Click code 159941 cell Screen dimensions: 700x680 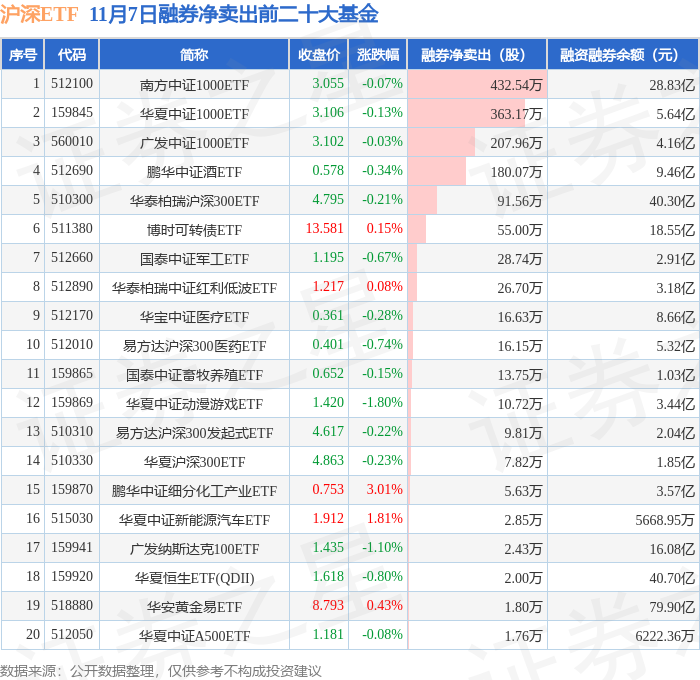[x=72, y=548]
